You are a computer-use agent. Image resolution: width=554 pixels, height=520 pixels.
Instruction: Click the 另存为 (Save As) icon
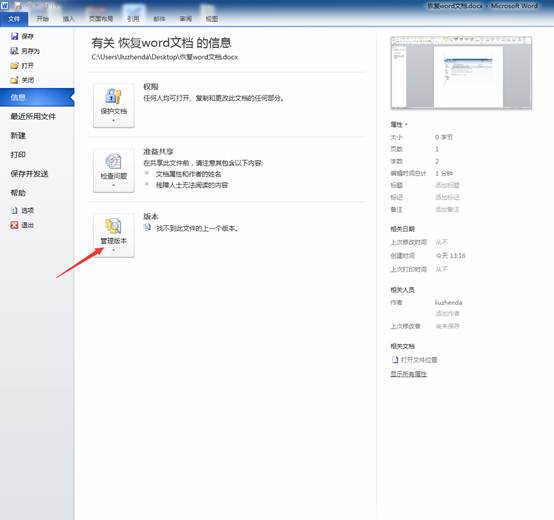click(14, 51)
